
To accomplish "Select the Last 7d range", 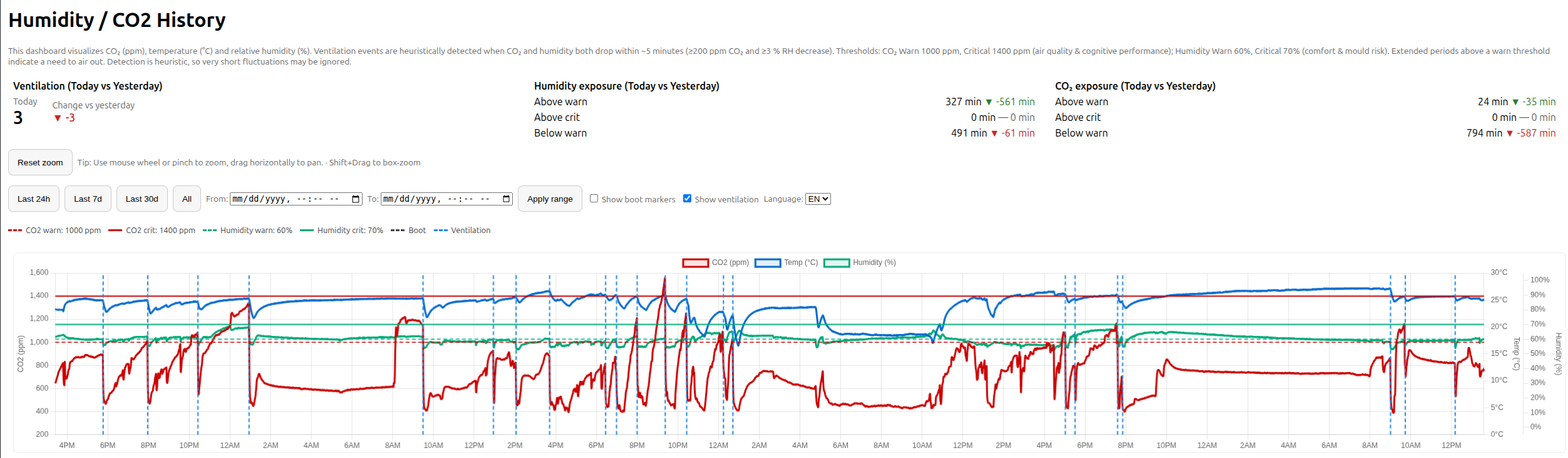I will coord(88,199).
